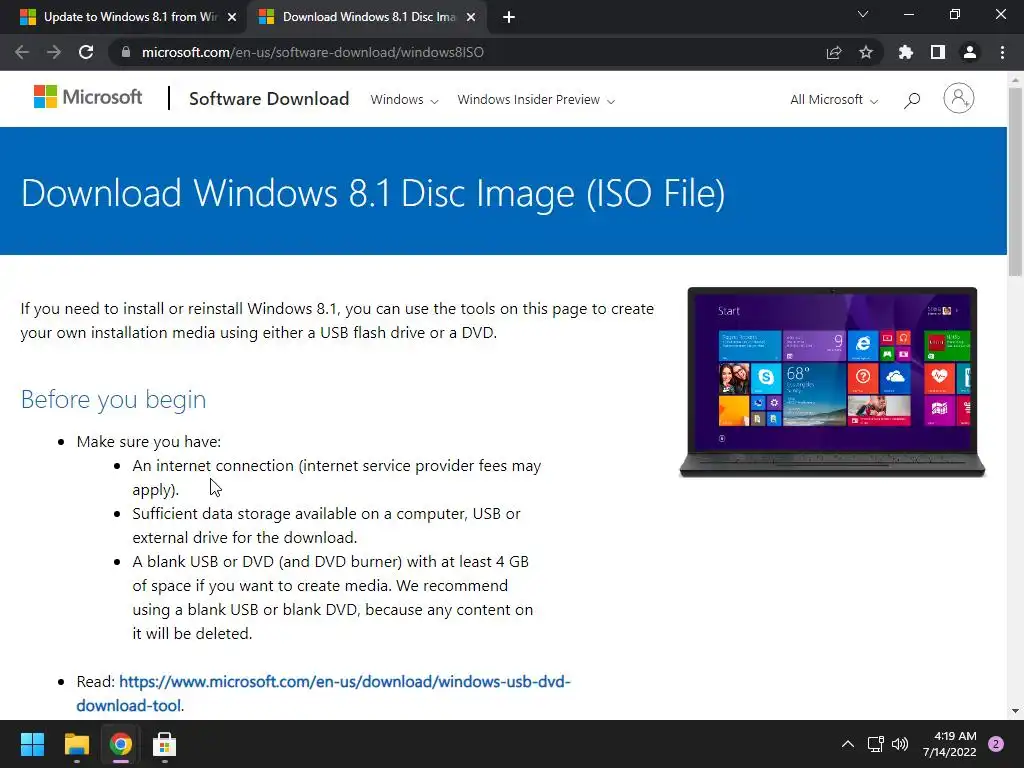The width and height of the screenshot is (1024, 768).
Task: Click the scrollbar down arrow
Action: point(1015,711)
